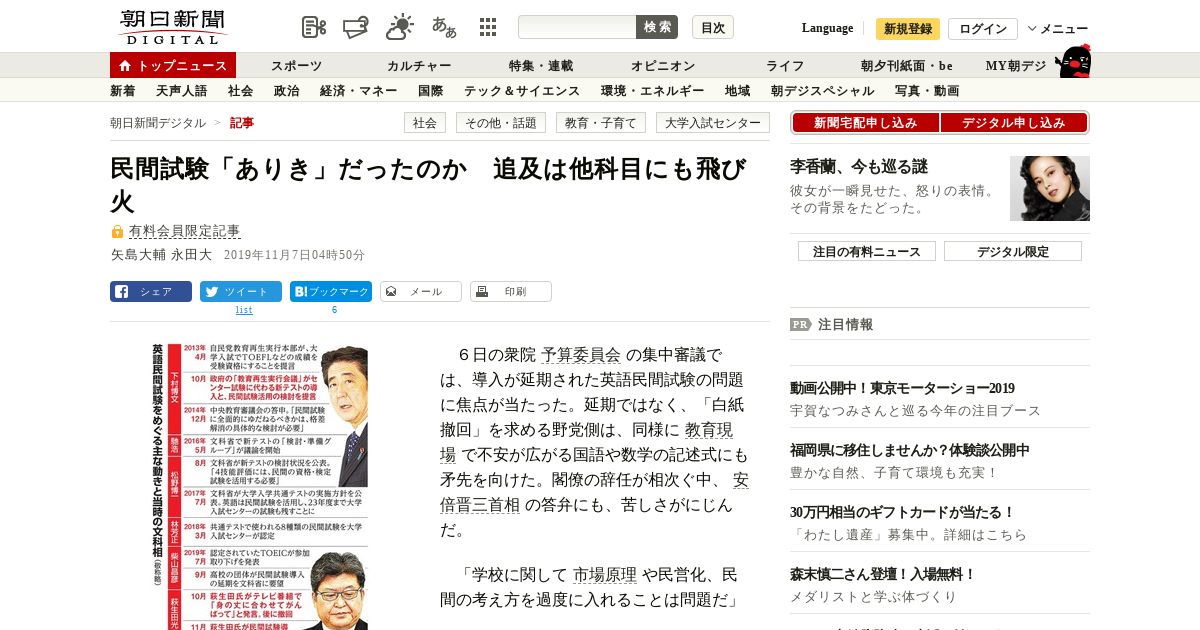Click デジタル申し込み button

[x=1014, y=123]
